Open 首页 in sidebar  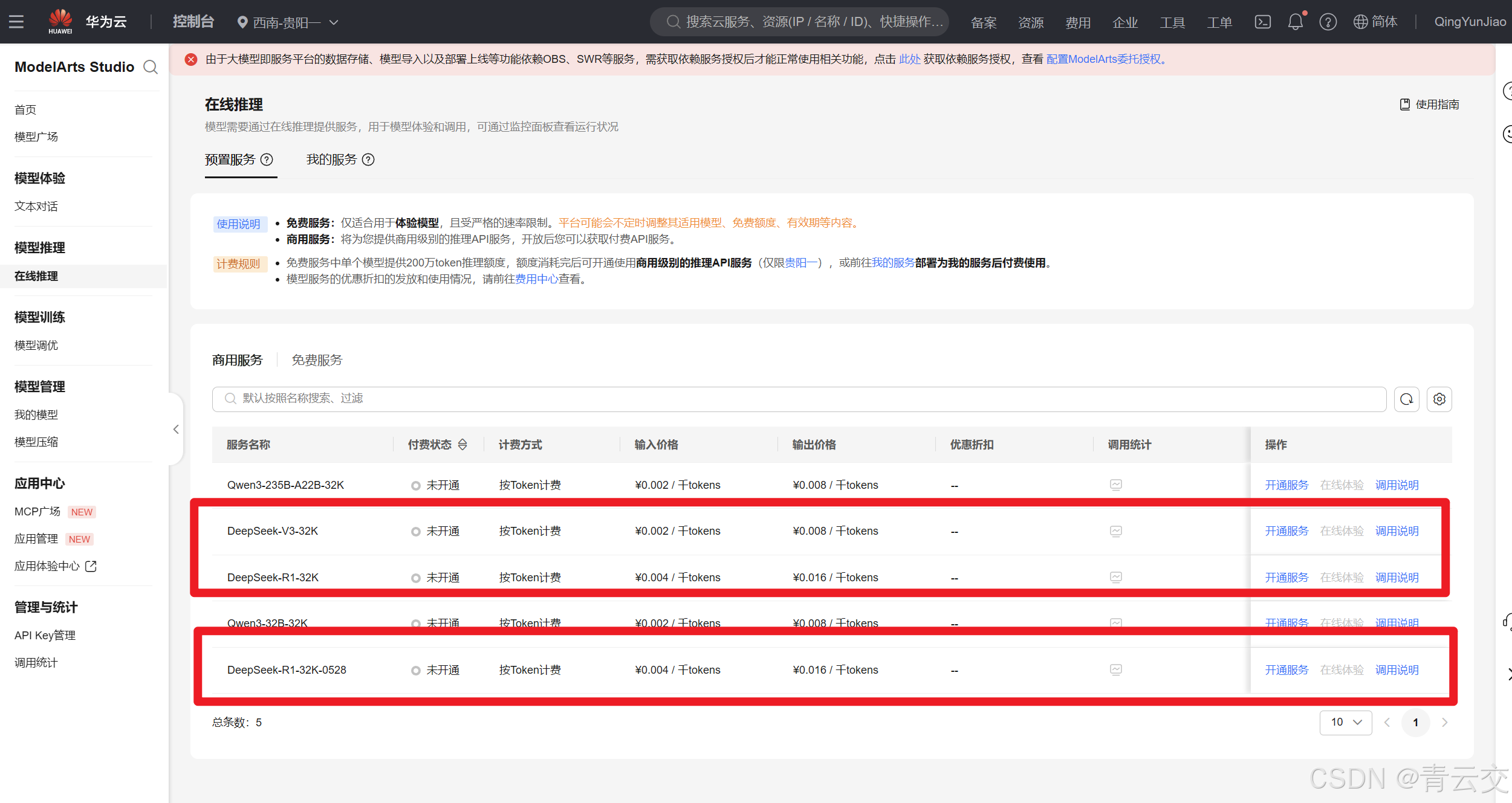(25, 110)
